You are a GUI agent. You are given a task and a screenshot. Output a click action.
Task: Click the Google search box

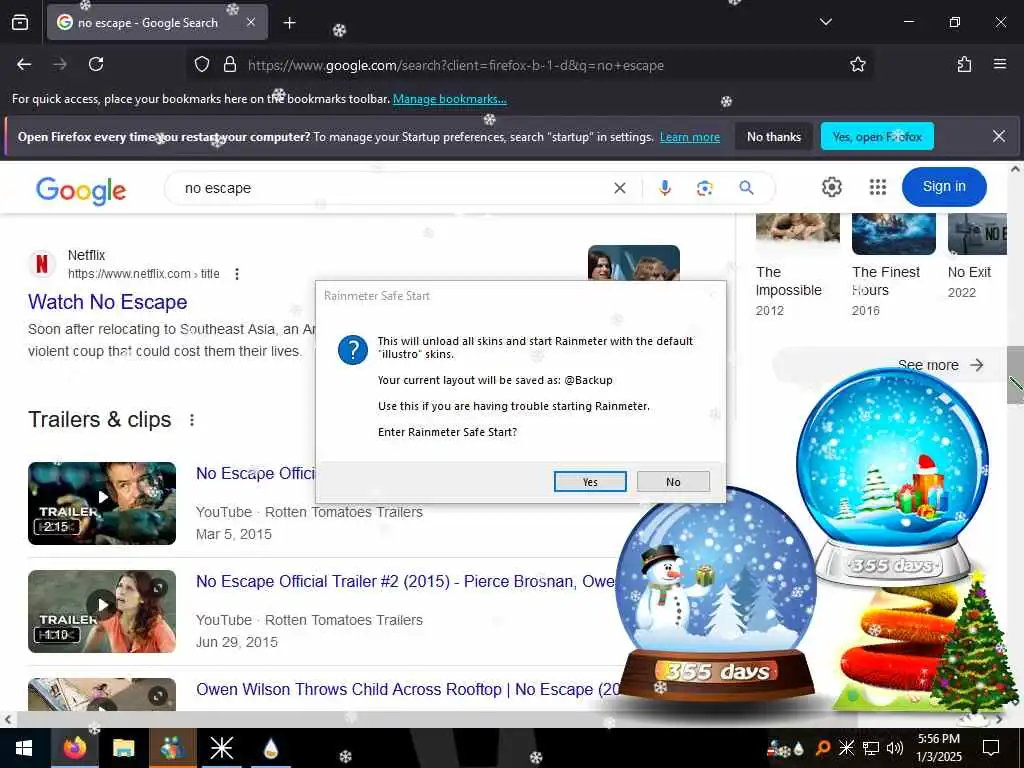coord(392,188)
